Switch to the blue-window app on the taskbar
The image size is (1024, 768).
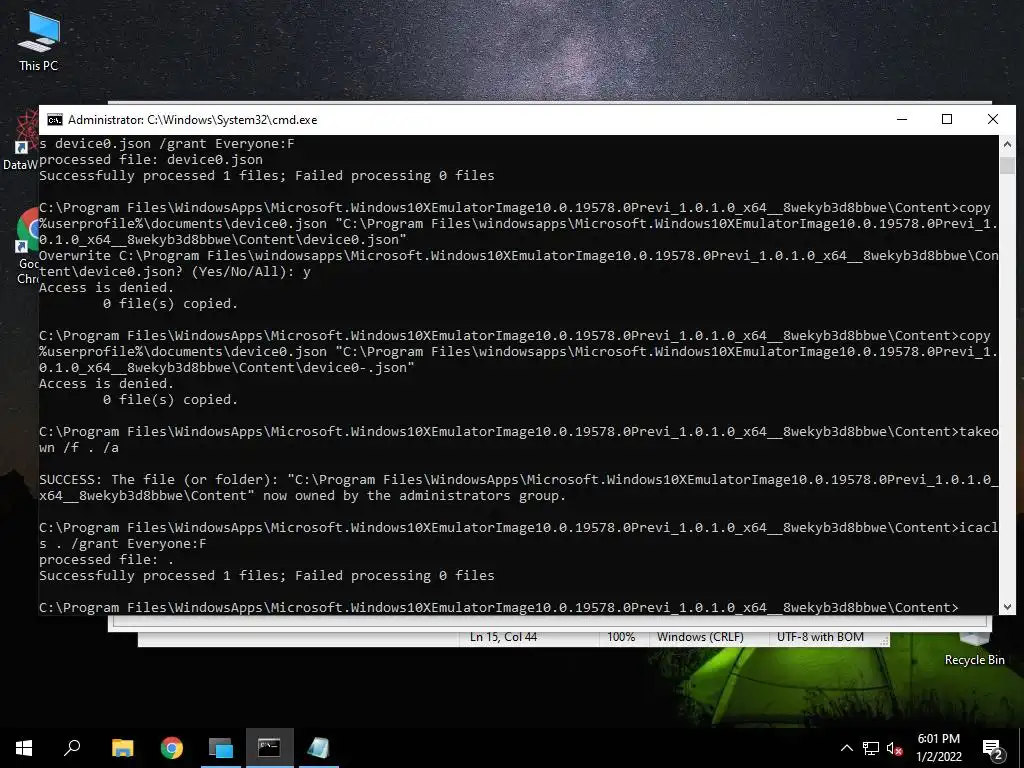(221, 748)
